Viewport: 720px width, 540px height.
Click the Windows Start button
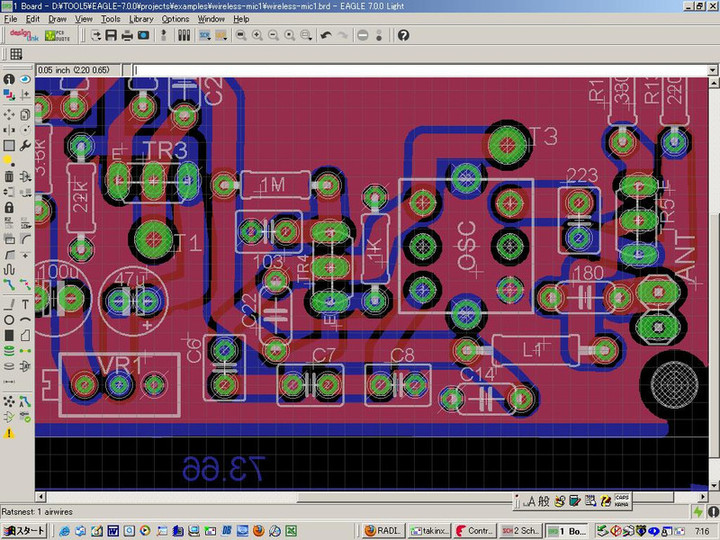pos(24,530)
